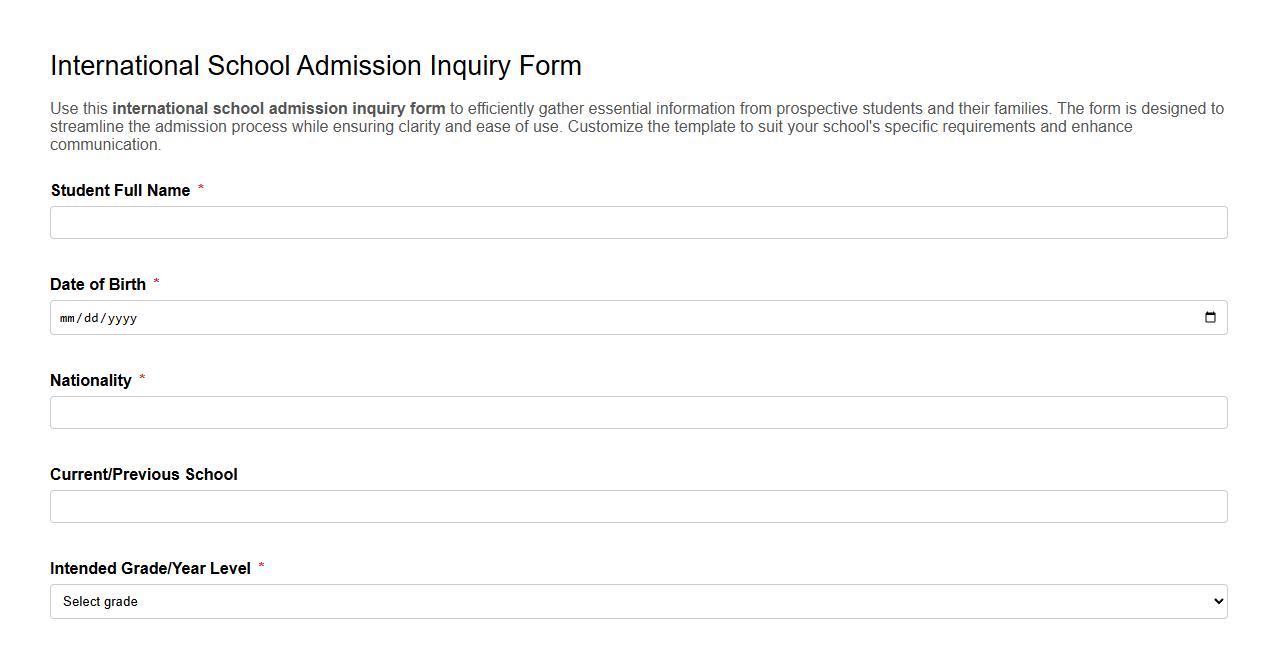Select the day segment in Date of Birth
Screen dimensions: 1278x650
pos(90,318)
